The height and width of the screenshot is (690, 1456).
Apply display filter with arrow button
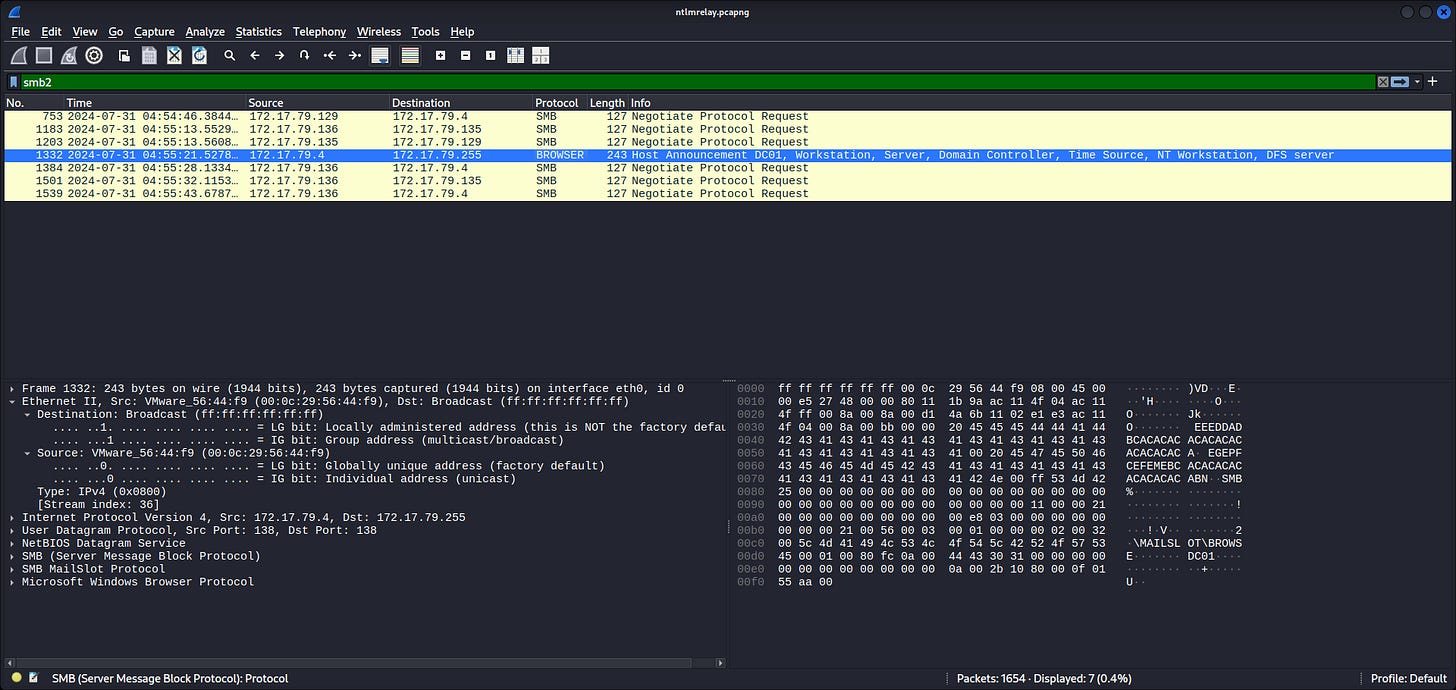[1400, 82]
